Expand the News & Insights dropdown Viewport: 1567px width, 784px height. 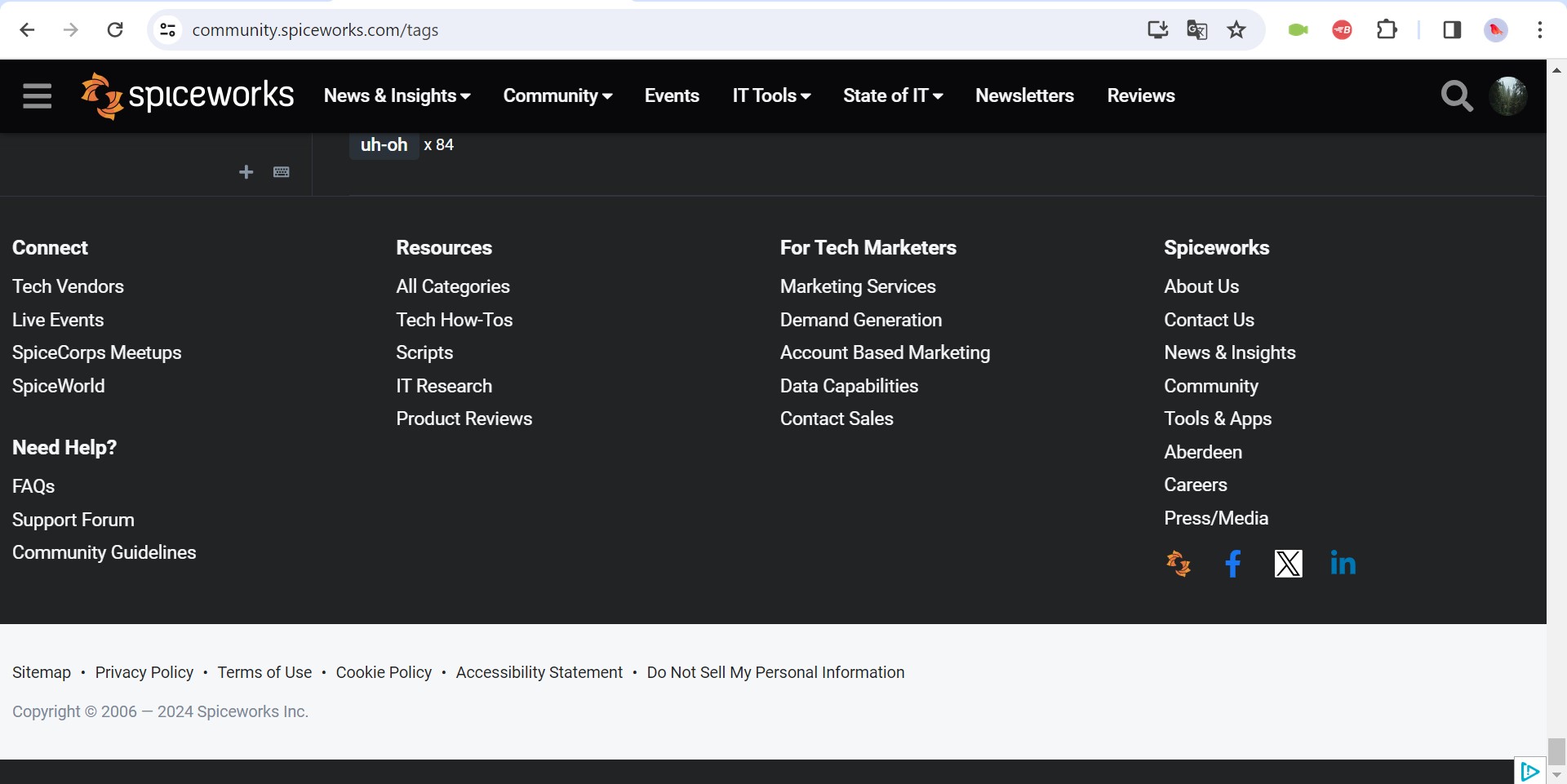pos(397,95)
